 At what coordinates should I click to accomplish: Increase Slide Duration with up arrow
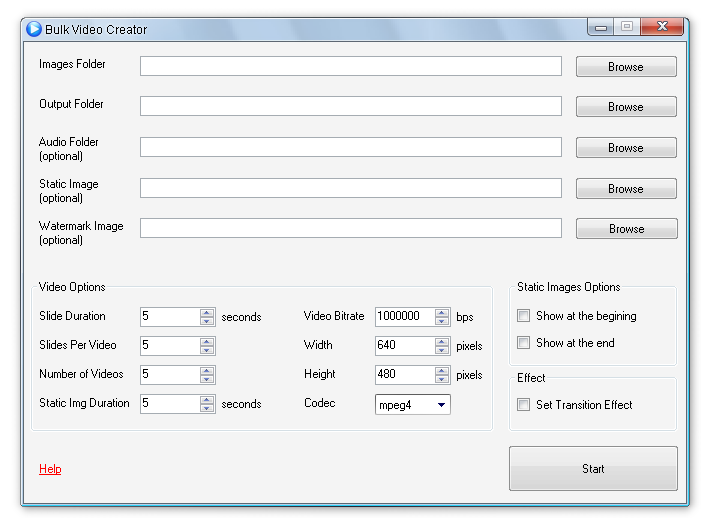(207, 312)
